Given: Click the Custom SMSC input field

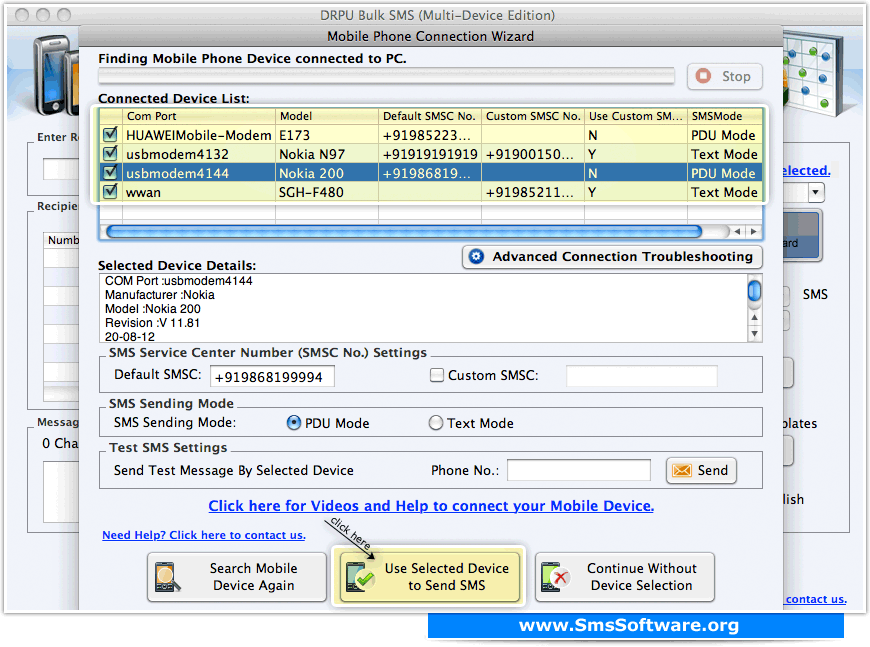Looking at the screenshot, I should [641, 376].
